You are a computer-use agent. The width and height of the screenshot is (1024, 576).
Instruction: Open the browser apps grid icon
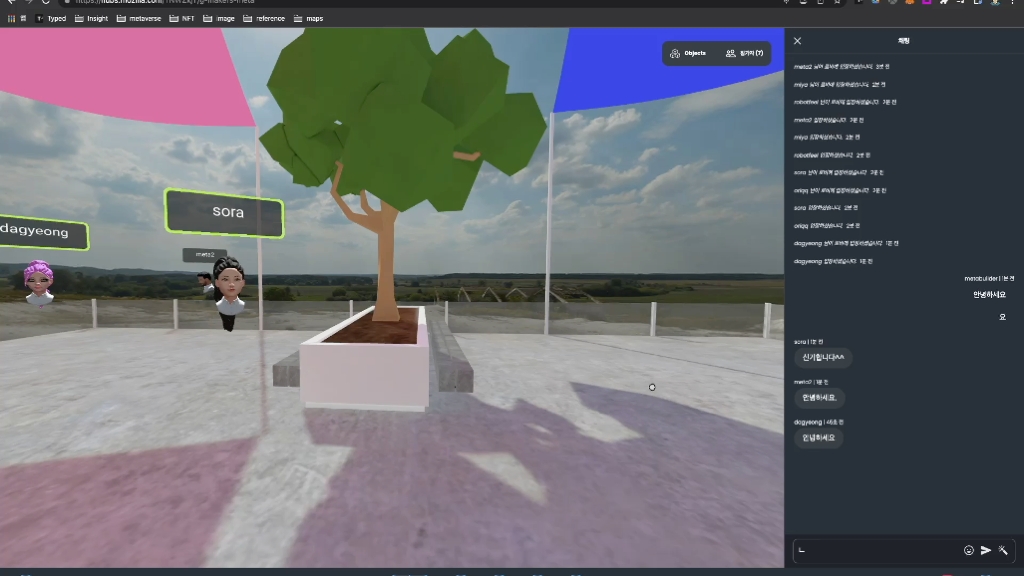click(12, 18)
